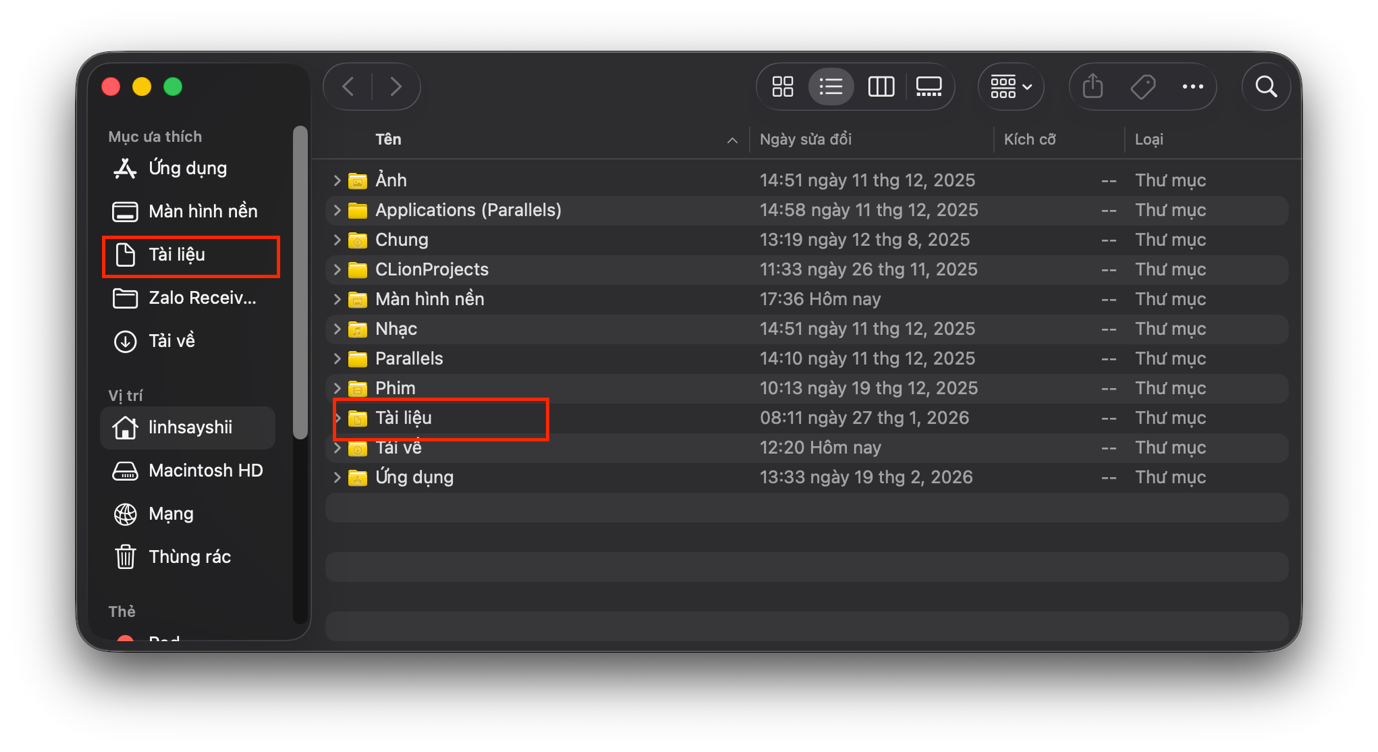This screenshot has height=752, width=1378.
Task: Open Macintosh HD in sidebar
Action: [x=188, y=470]
